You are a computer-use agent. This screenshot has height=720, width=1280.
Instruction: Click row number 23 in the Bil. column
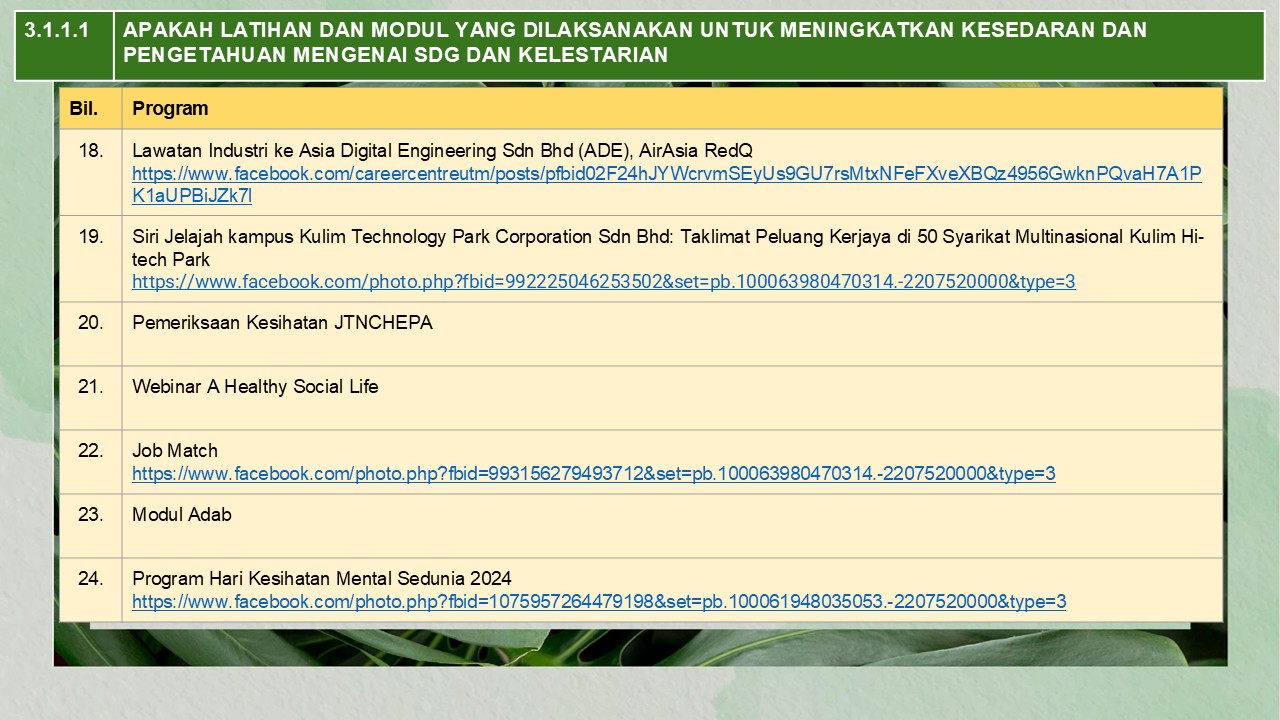click(x=91, y=515)
